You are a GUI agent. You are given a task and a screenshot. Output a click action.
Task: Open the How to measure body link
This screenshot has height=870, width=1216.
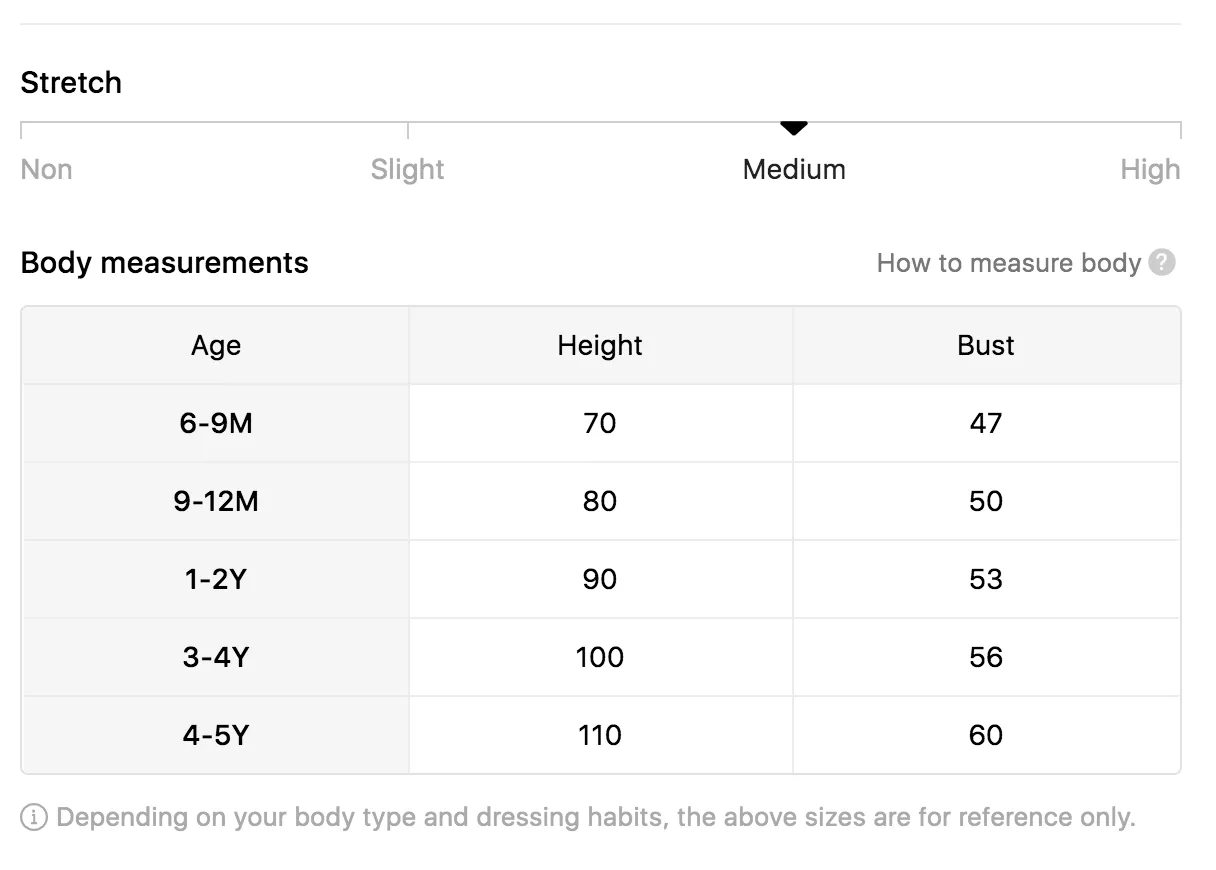point(1008,263)
